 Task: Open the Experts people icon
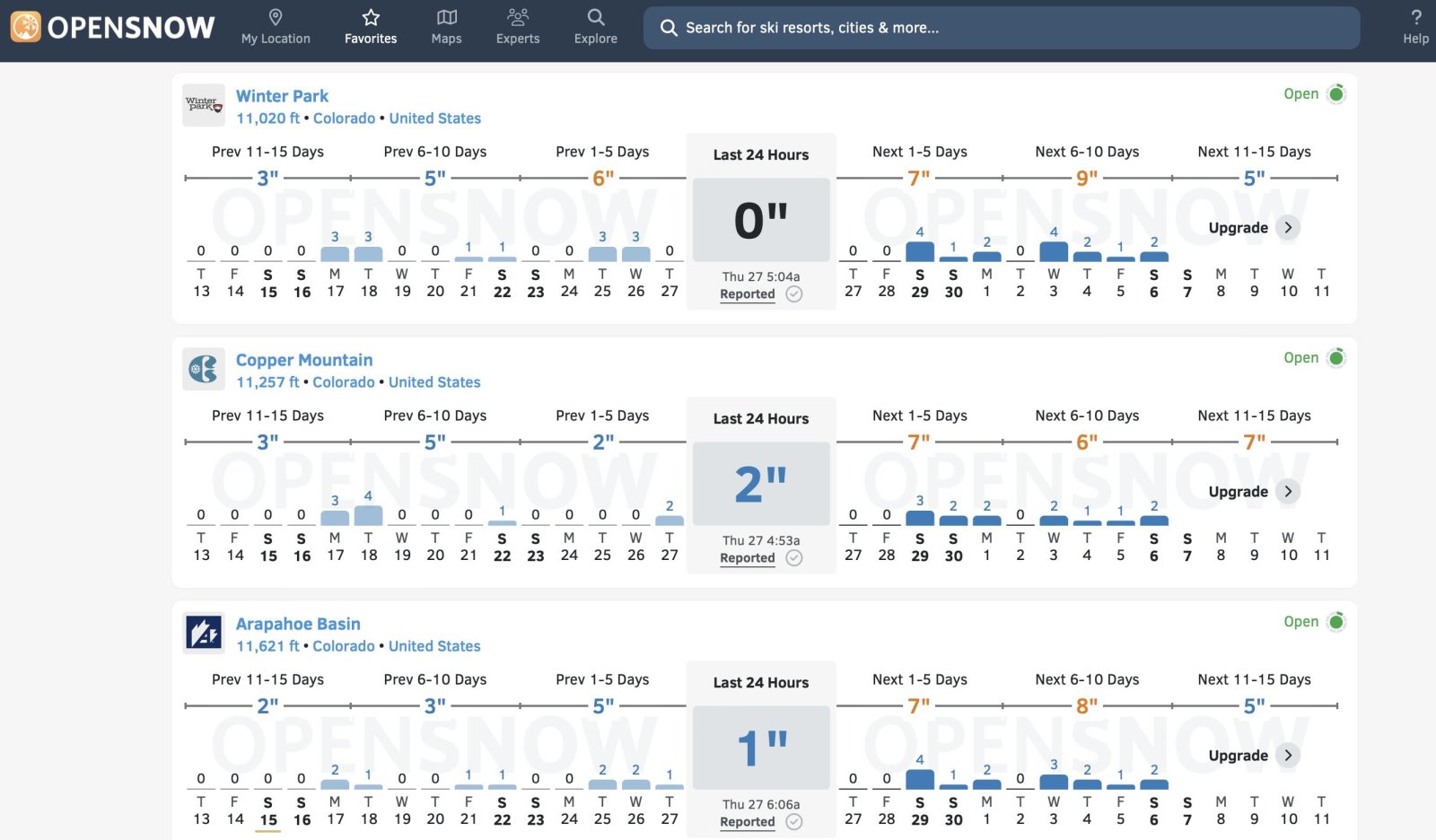518,17
